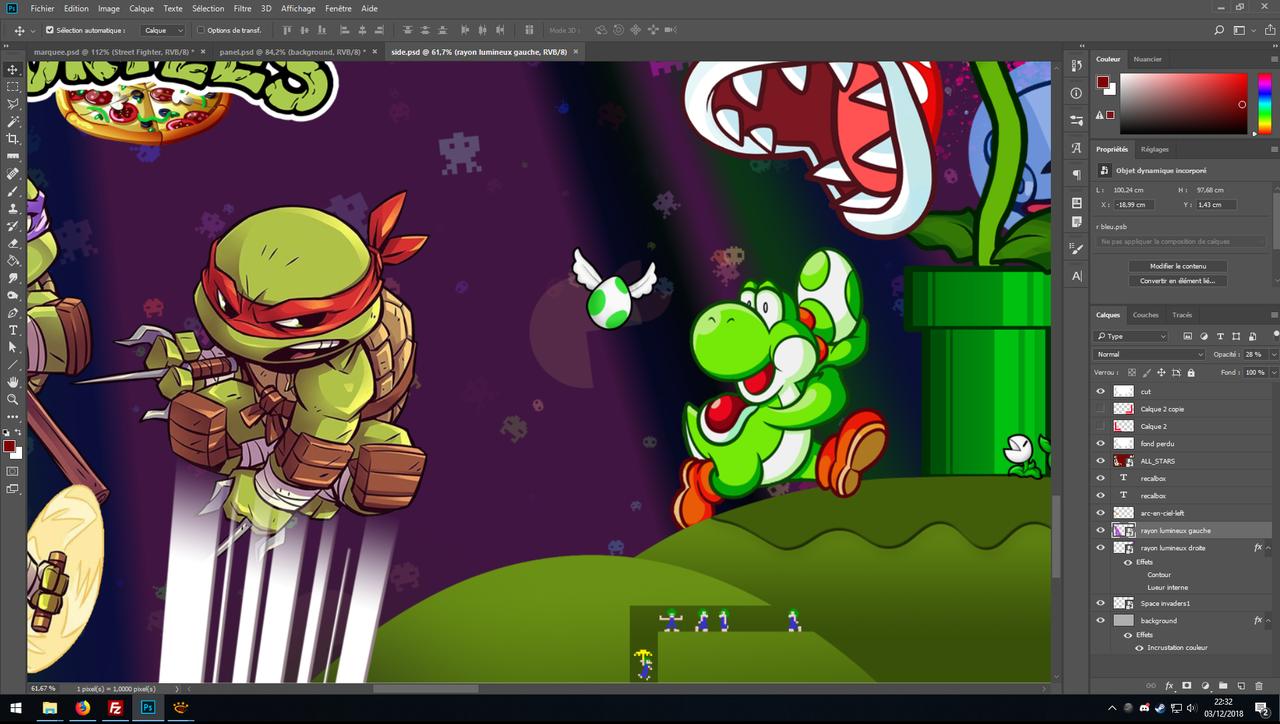
Task: Hide the arc-en-ciel-left layer
Action: pos(1101,513)
